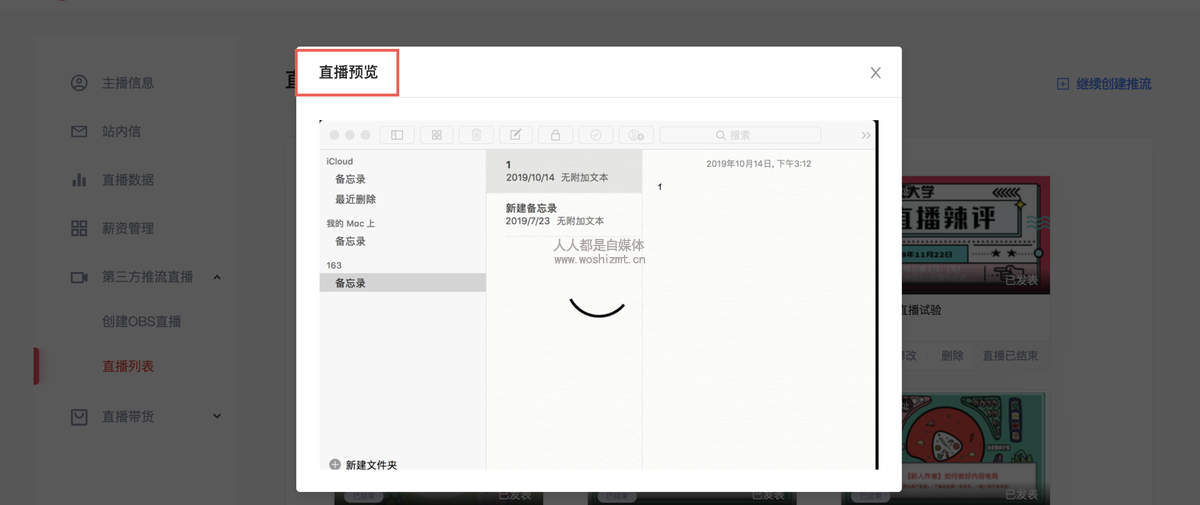
Task: Click the lock icon in preview toolbar
Action: pyautogui.click(x=555, y=135)
